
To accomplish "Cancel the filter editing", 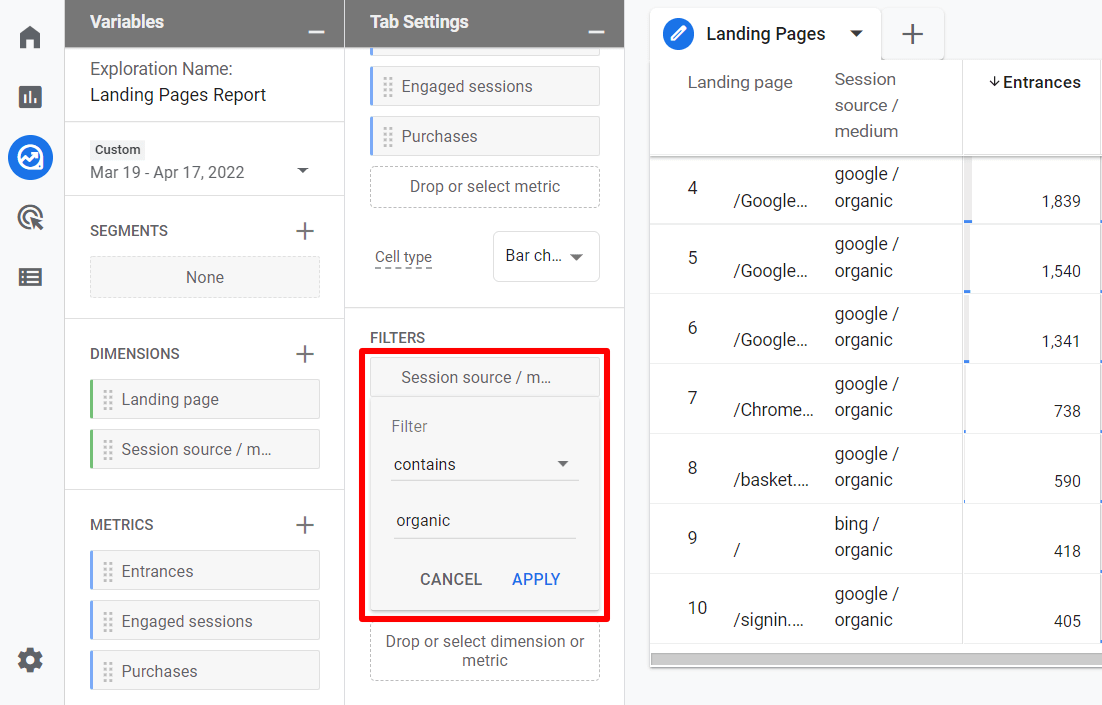I will coord(451,579).
